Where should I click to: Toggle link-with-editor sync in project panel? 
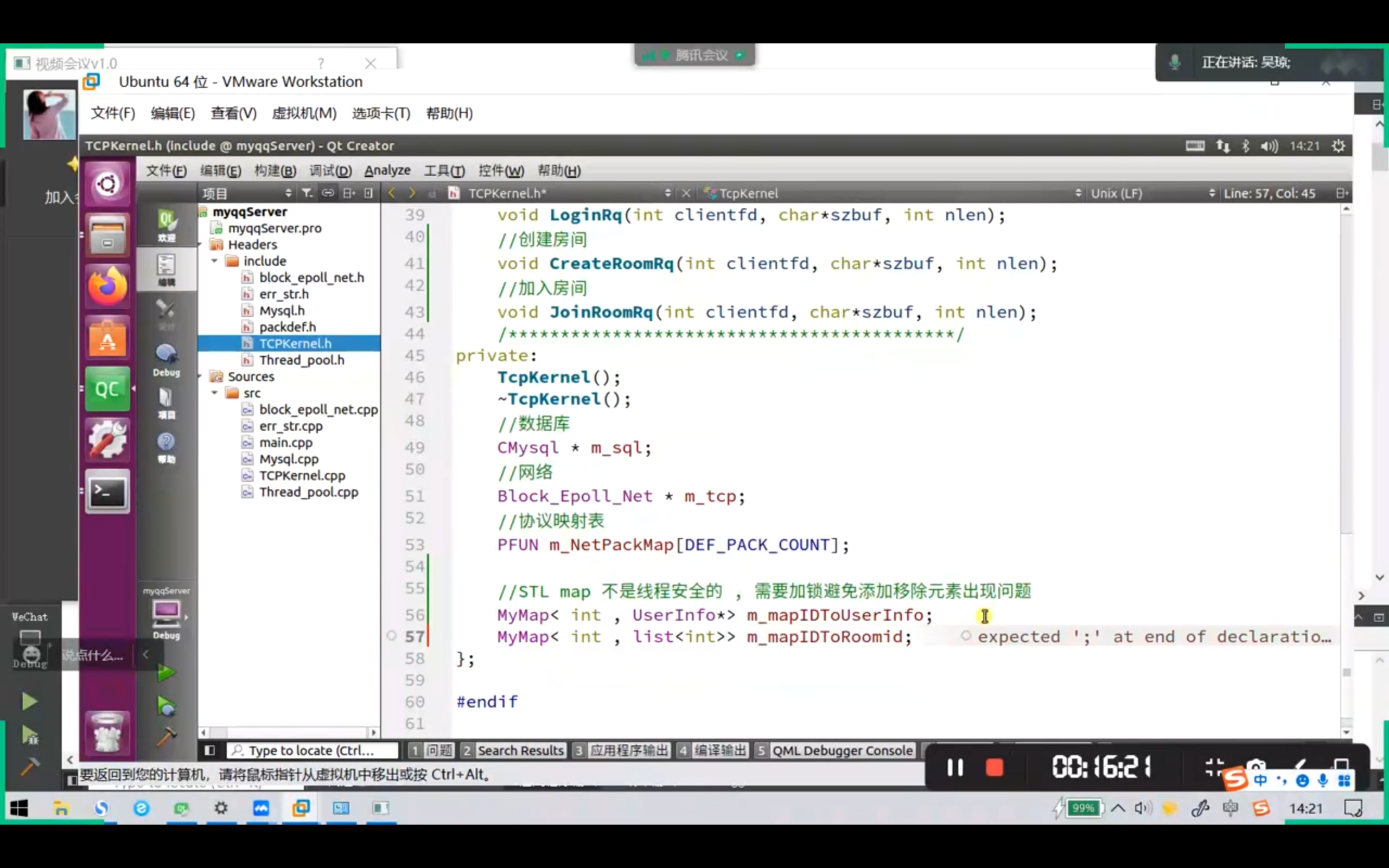click(x=328, y=194)
